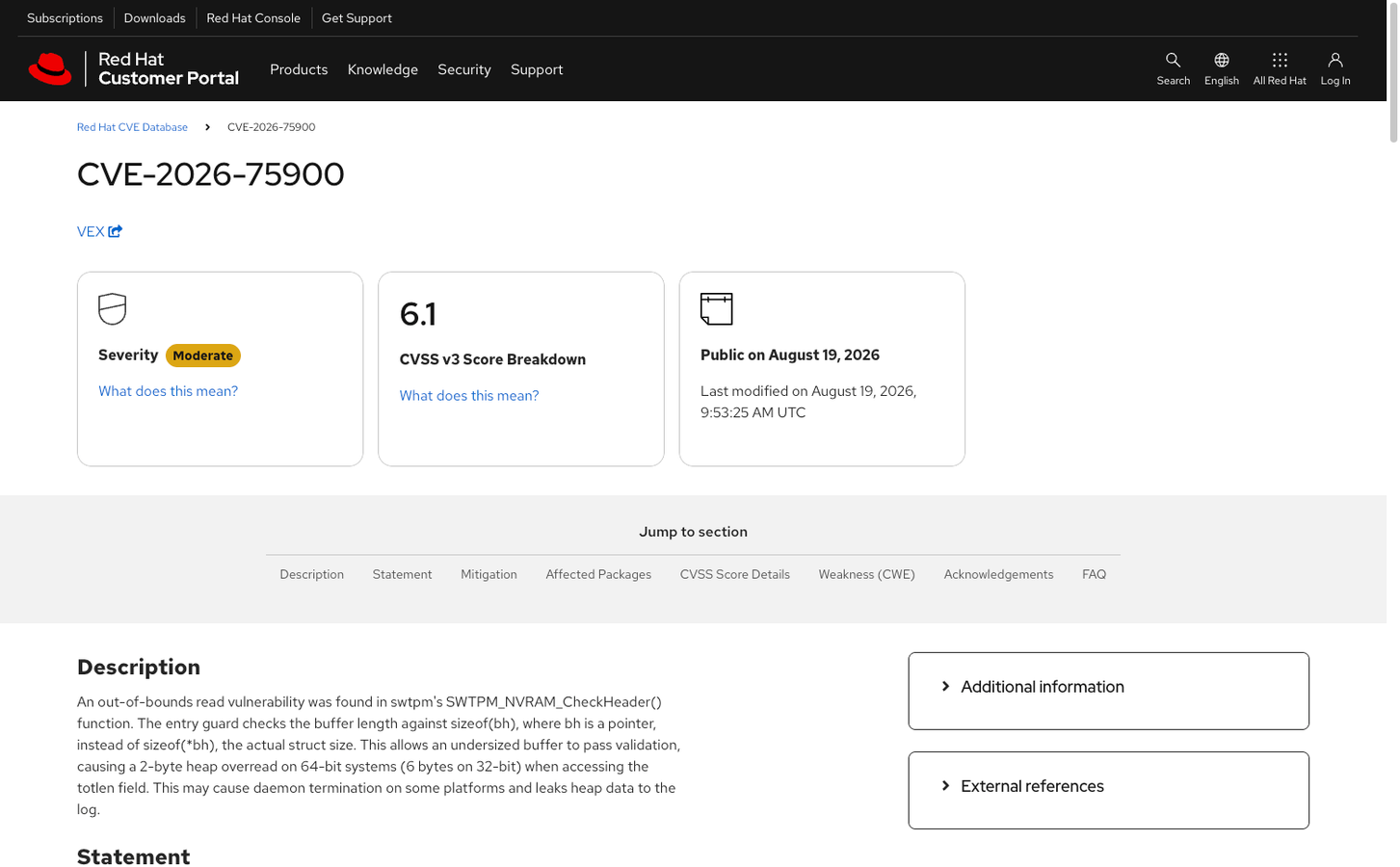Expand the External references section
The height and width of the screenshot is (867, 1400).
point(1108,790)
